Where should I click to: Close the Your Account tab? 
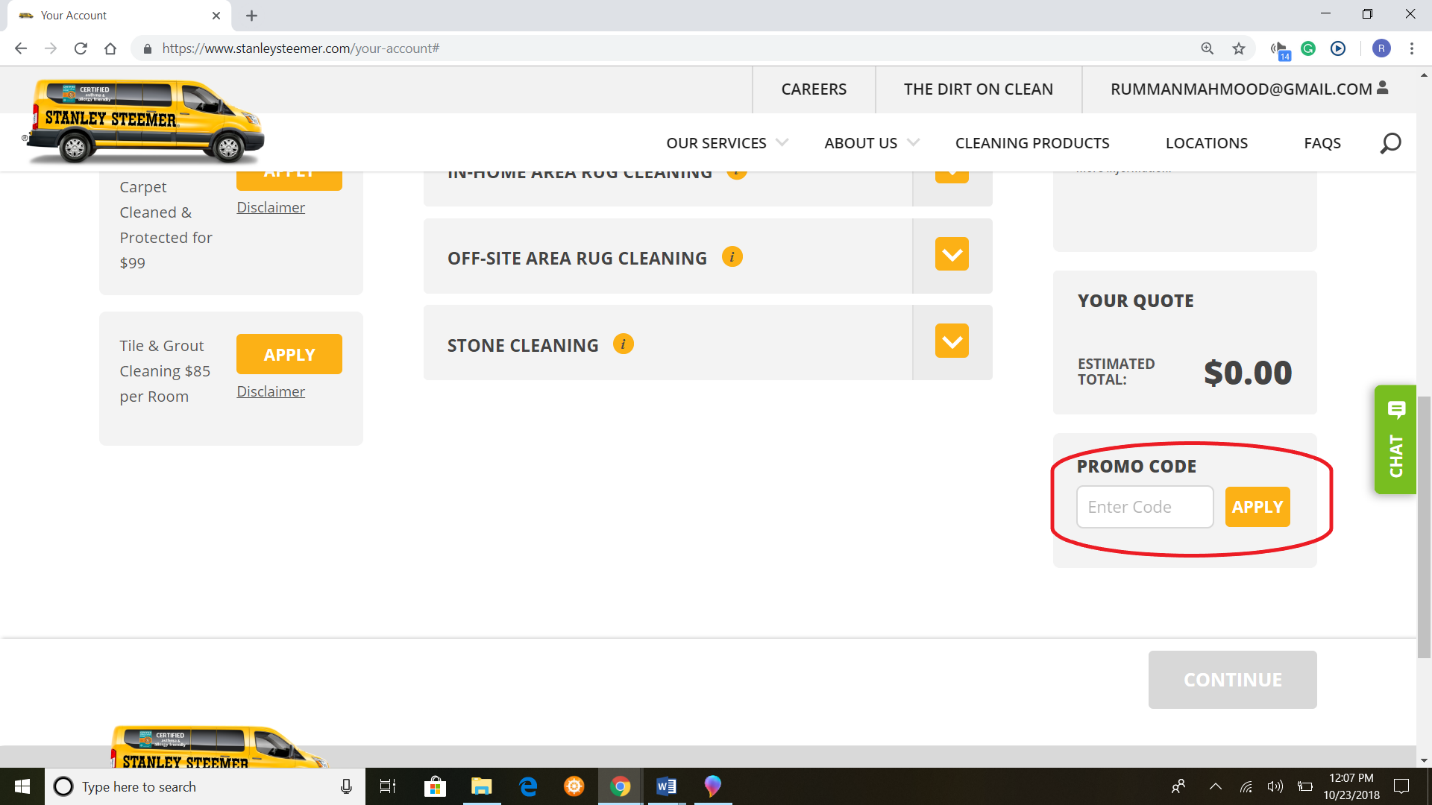click(x=218, y=15)
